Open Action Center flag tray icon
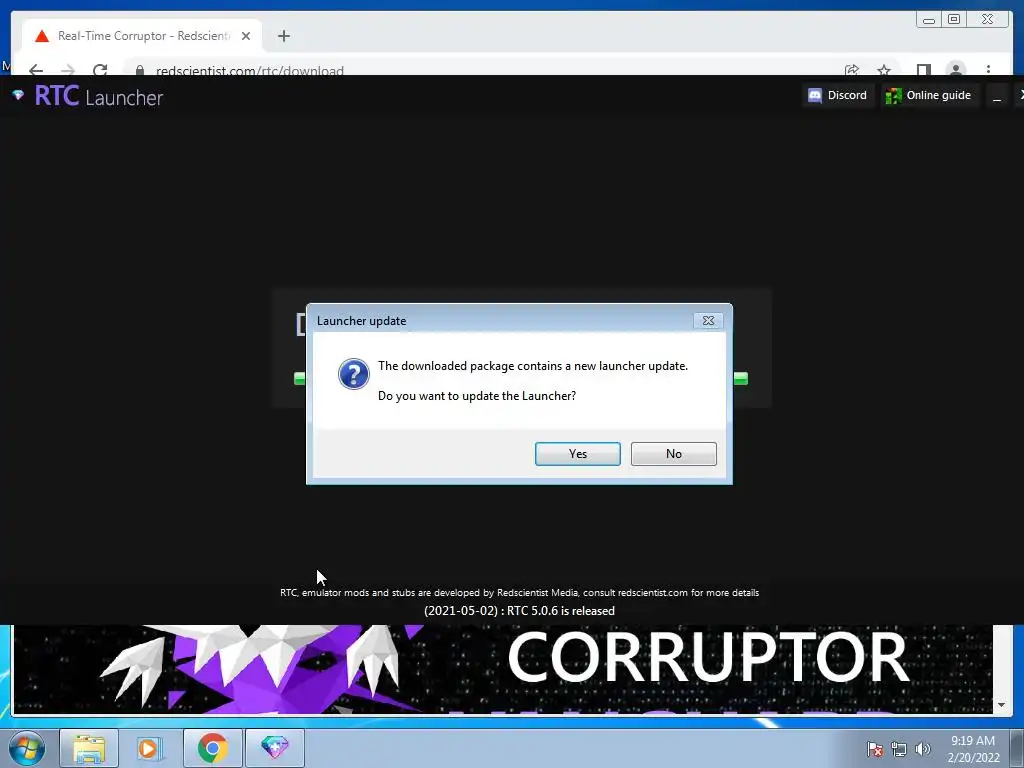The image size is (1024, 768). (874, 749)
